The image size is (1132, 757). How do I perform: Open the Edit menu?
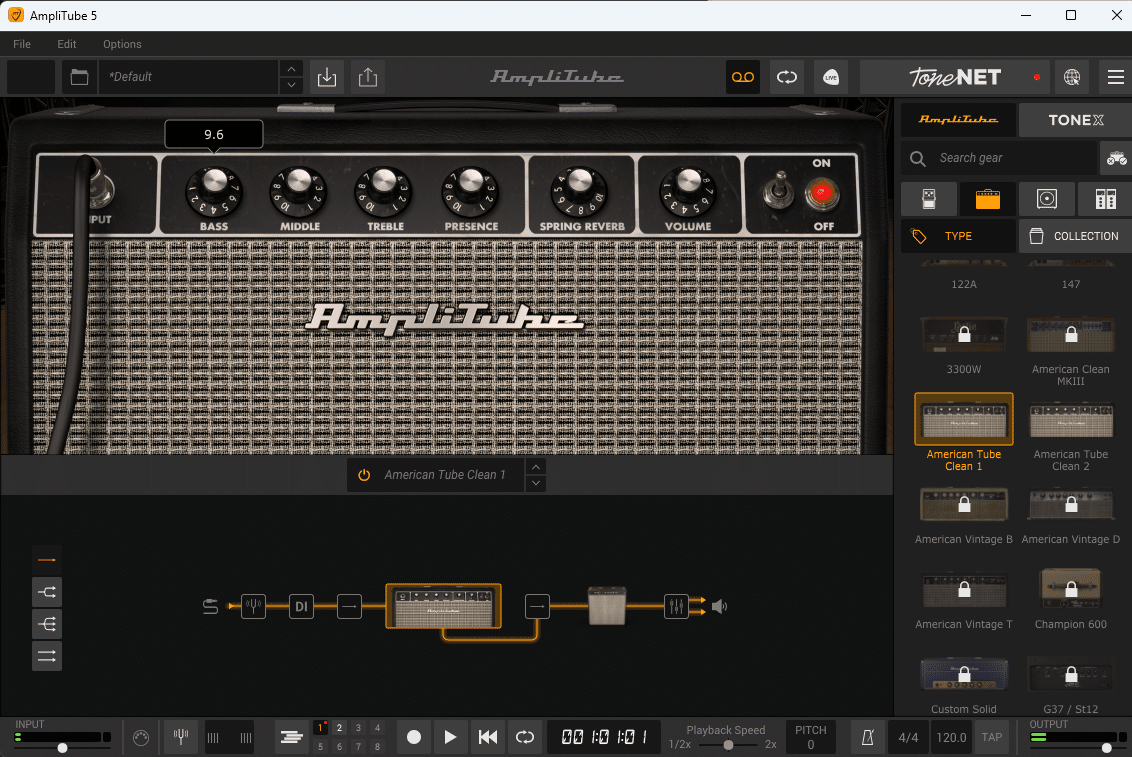coord(66,44)
